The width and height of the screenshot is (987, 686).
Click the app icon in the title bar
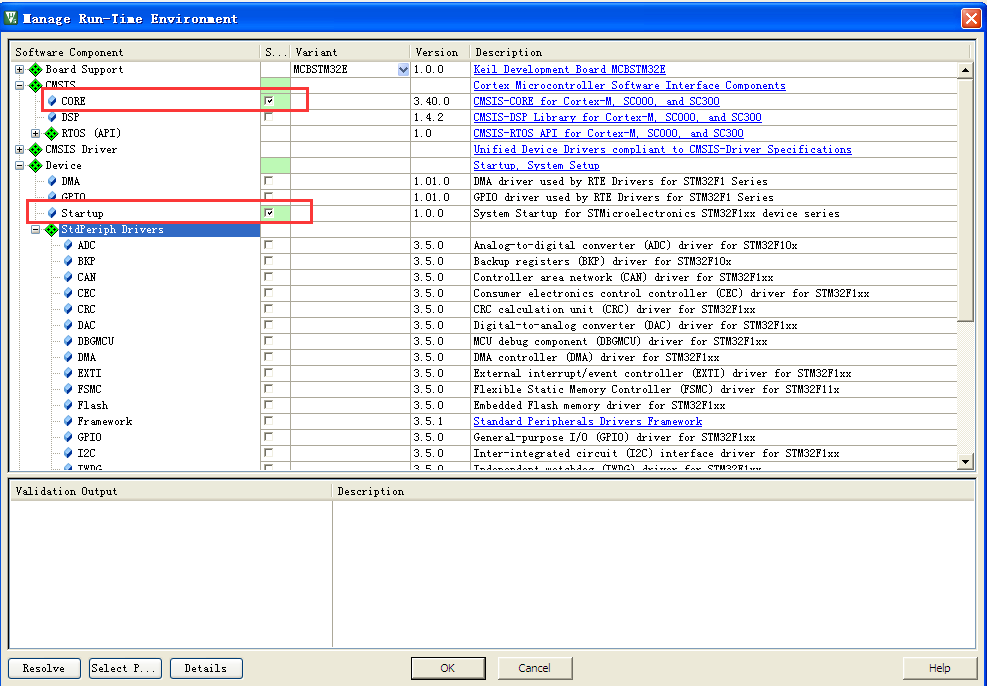(10, 17)
